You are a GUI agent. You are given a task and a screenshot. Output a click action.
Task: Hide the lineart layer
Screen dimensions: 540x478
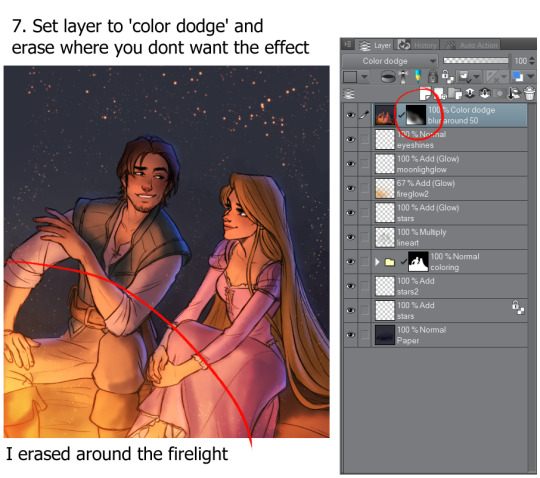tap(351, 237)
